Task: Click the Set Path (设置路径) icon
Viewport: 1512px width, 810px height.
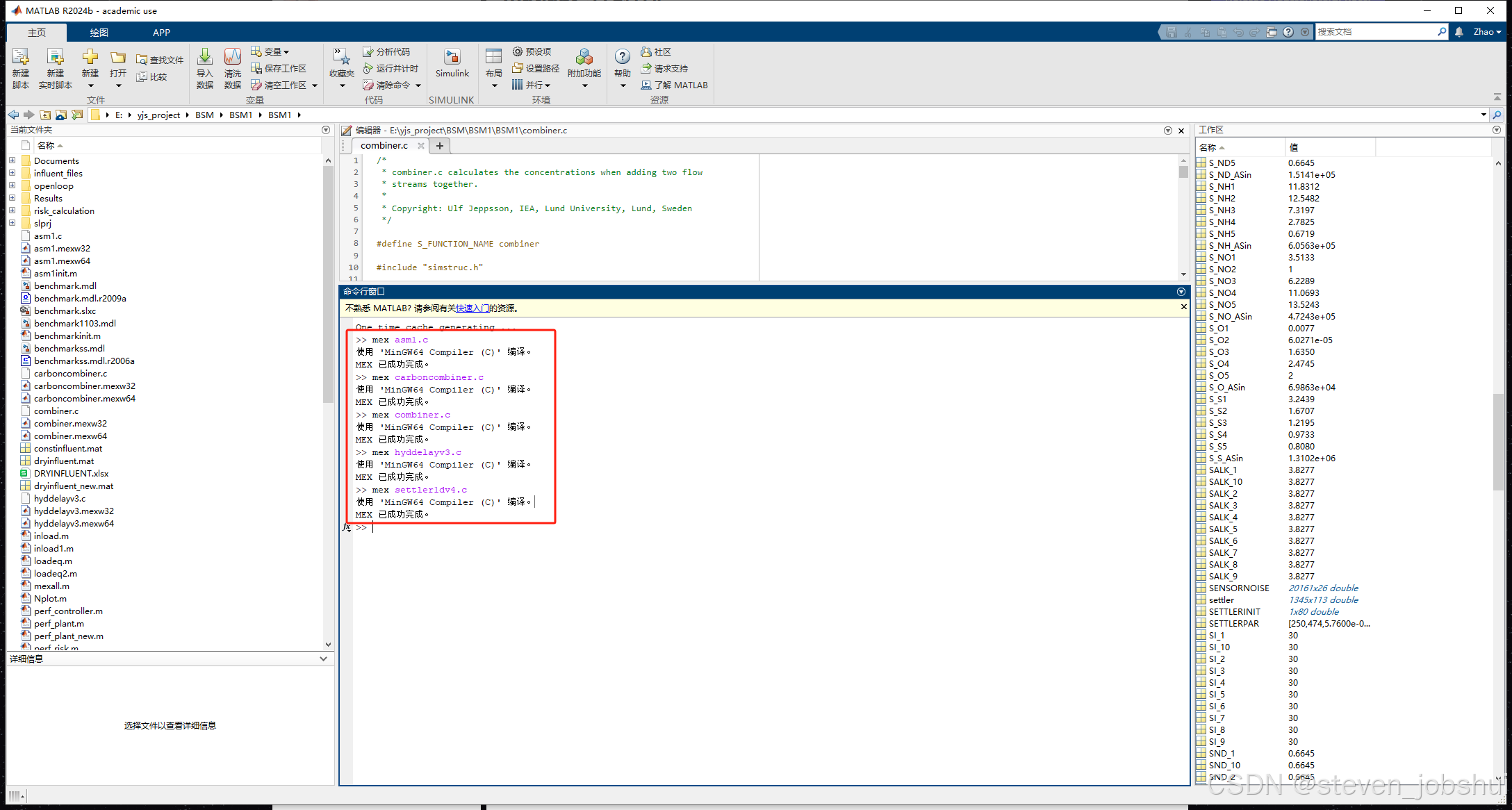Action: click(518, 68)
